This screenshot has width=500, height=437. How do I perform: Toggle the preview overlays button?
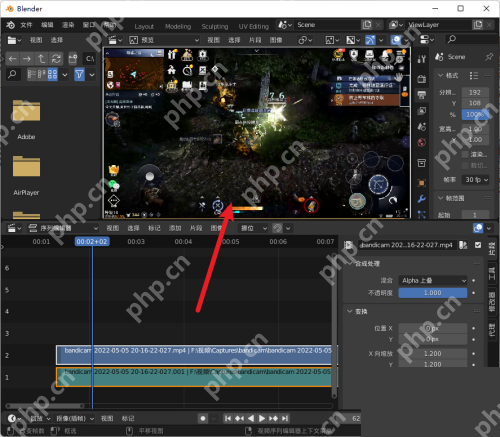pos(395,40)
